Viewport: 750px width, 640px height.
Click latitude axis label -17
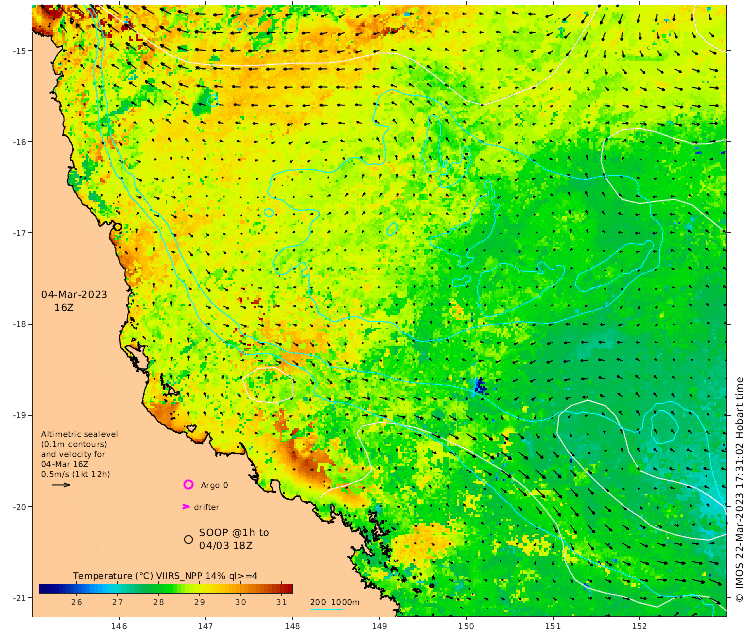(x=21, y=233)
